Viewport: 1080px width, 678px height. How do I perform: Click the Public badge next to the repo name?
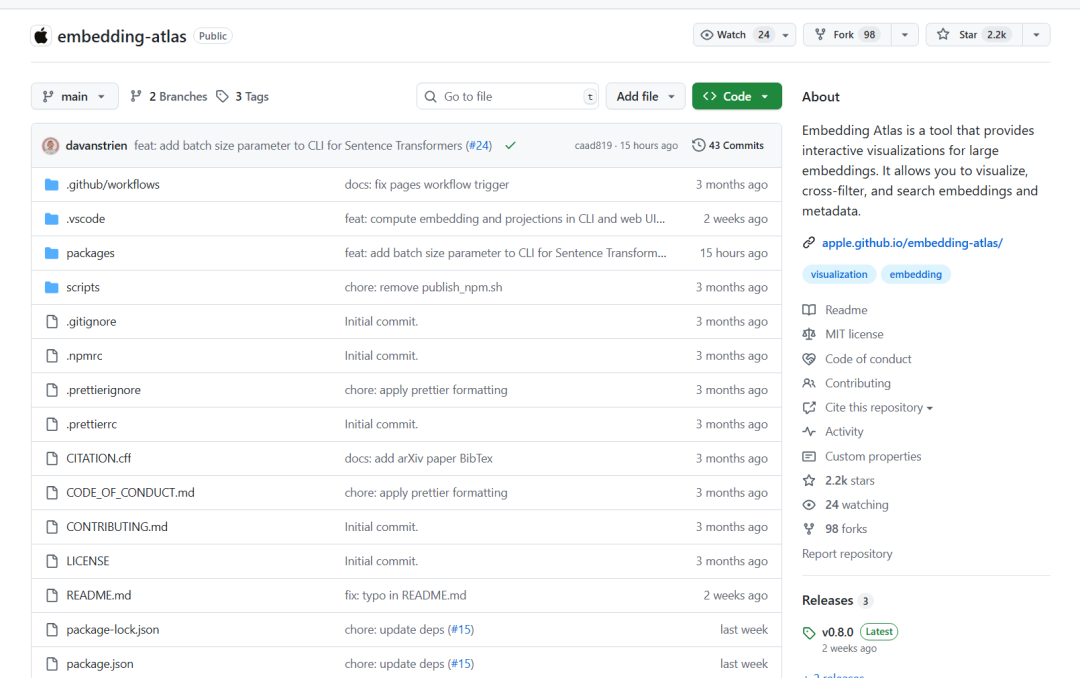(x=212, y=35)
